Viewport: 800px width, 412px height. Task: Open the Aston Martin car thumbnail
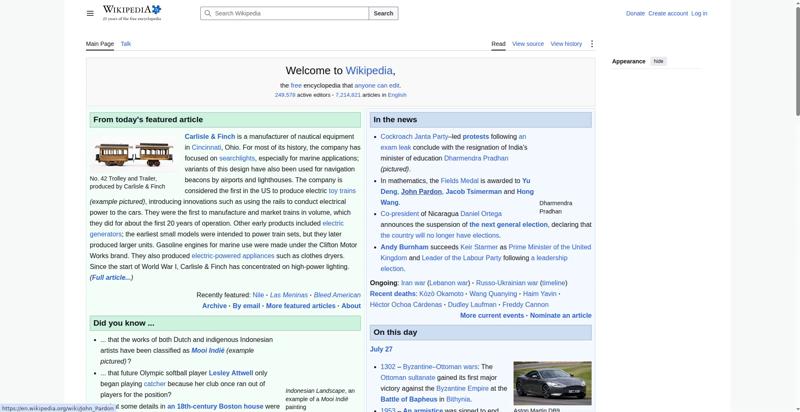tap(553, 383)
